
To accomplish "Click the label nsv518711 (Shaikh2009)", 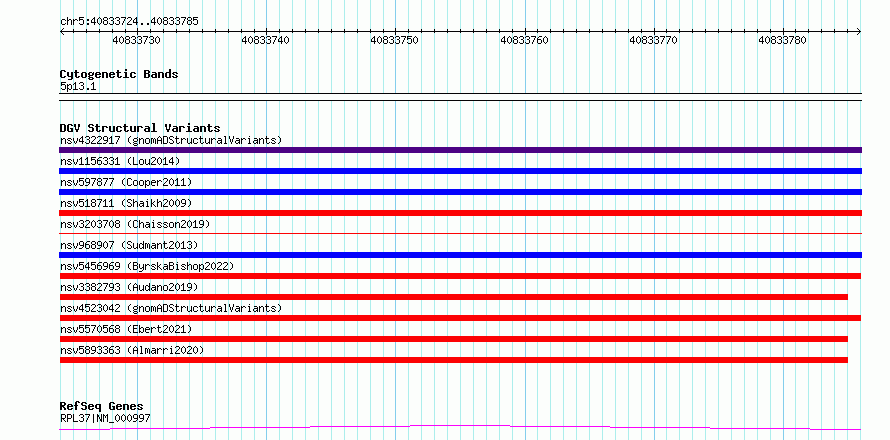I will [x=126, y=203].
